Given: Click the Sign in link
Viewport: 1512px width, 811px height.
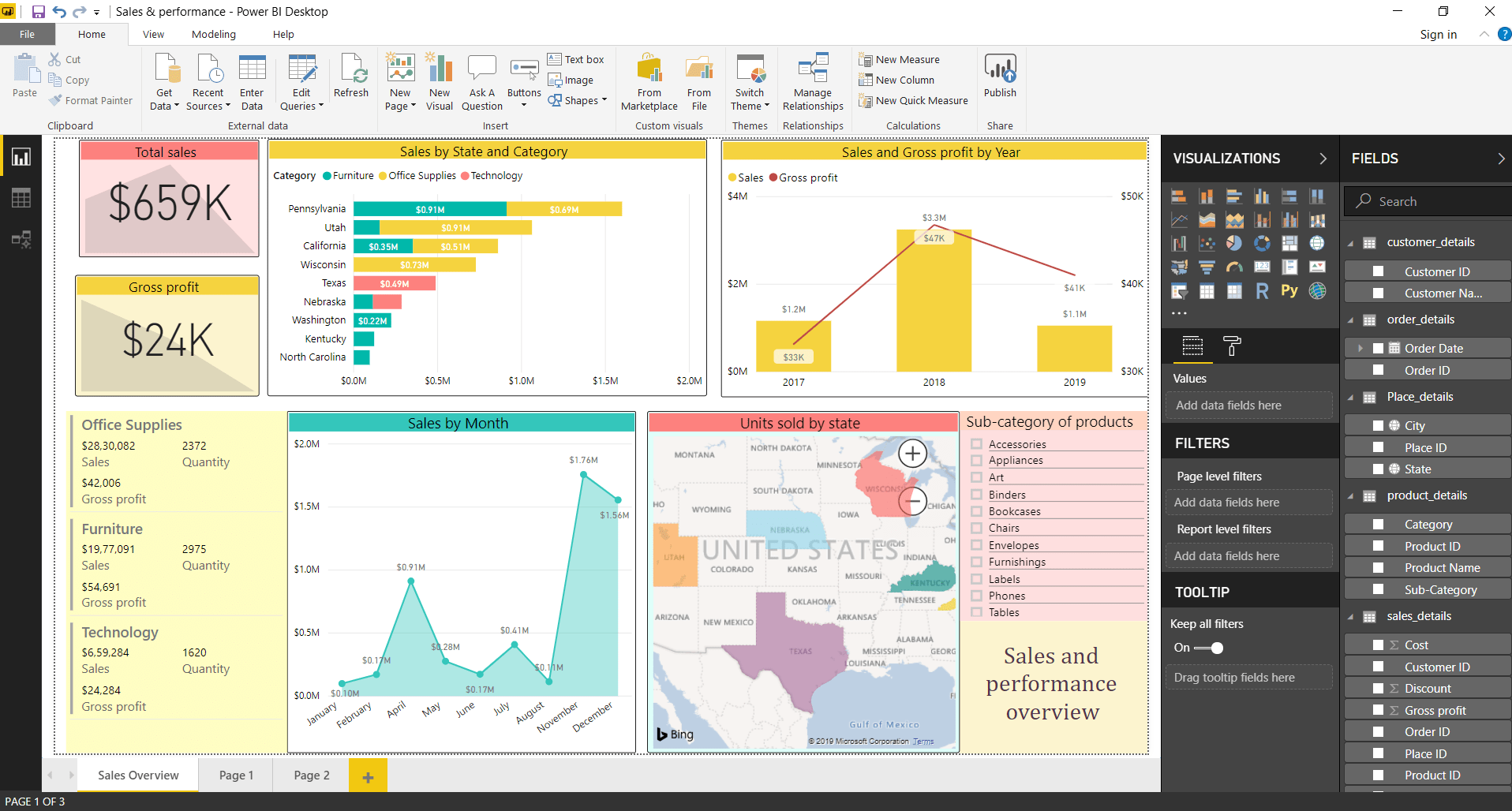Looking at the screenshot, I should (1438, 34).
